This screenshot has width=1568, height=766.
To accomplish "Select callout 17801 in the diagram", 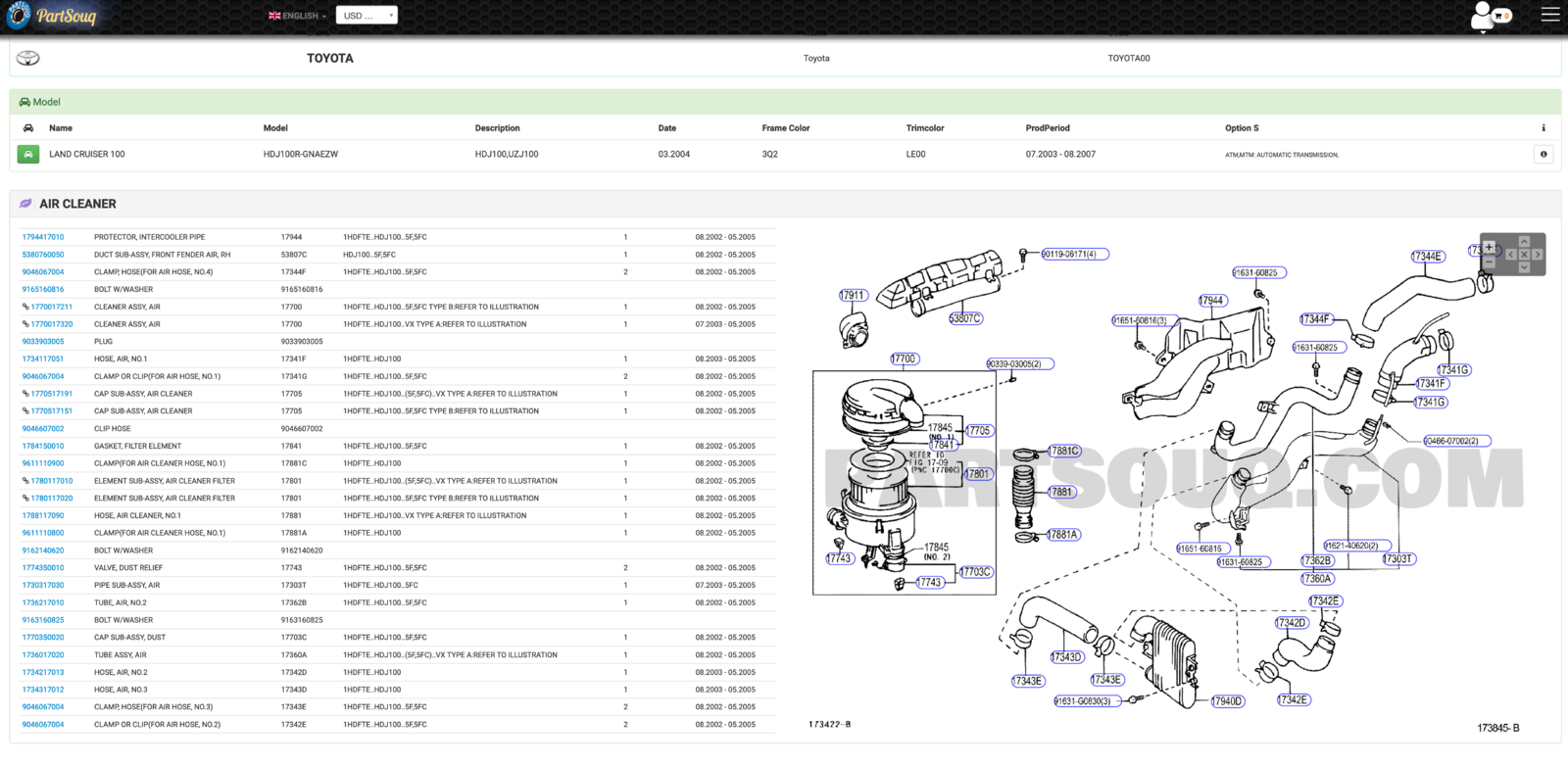I will (978, 473).
